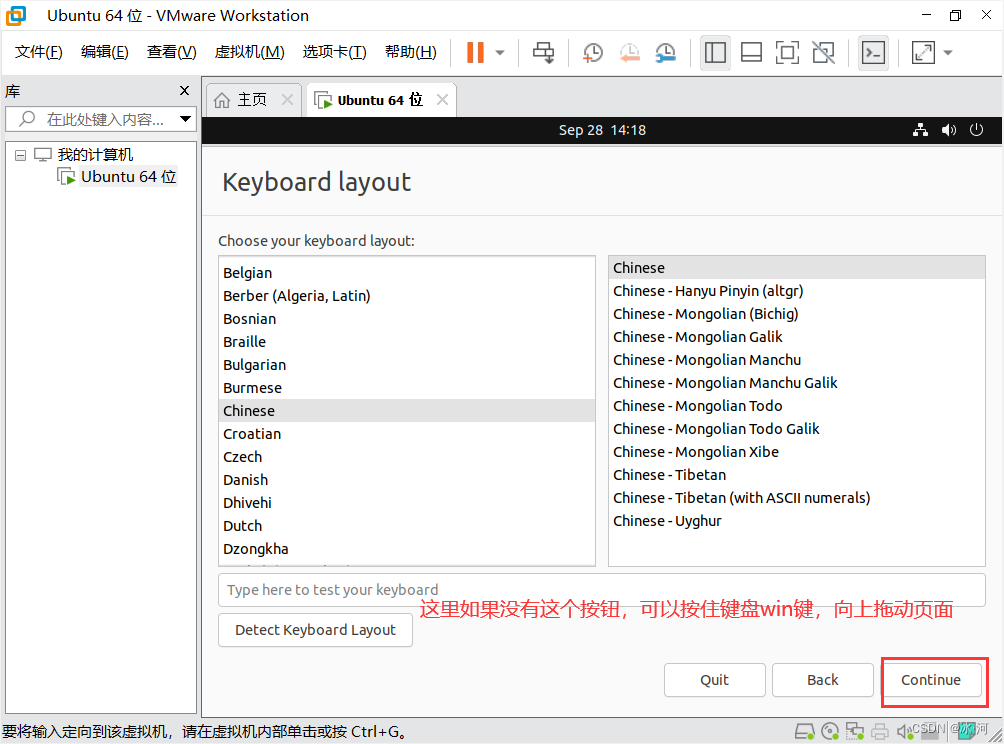
Task: Close the Ubuntu 64 位 tab
Action: click(x=442, y=100)
